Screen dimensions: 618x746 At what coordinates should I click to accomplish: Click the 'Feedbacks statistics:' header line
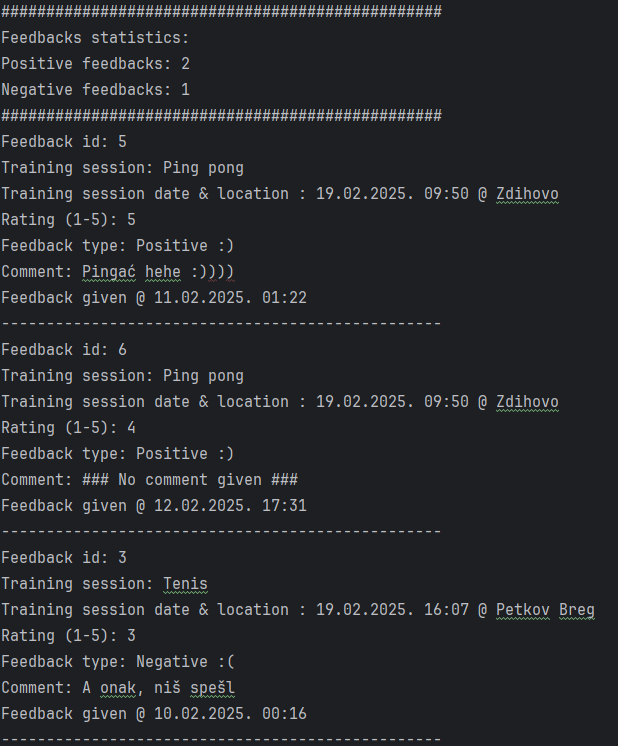(95, 38)
